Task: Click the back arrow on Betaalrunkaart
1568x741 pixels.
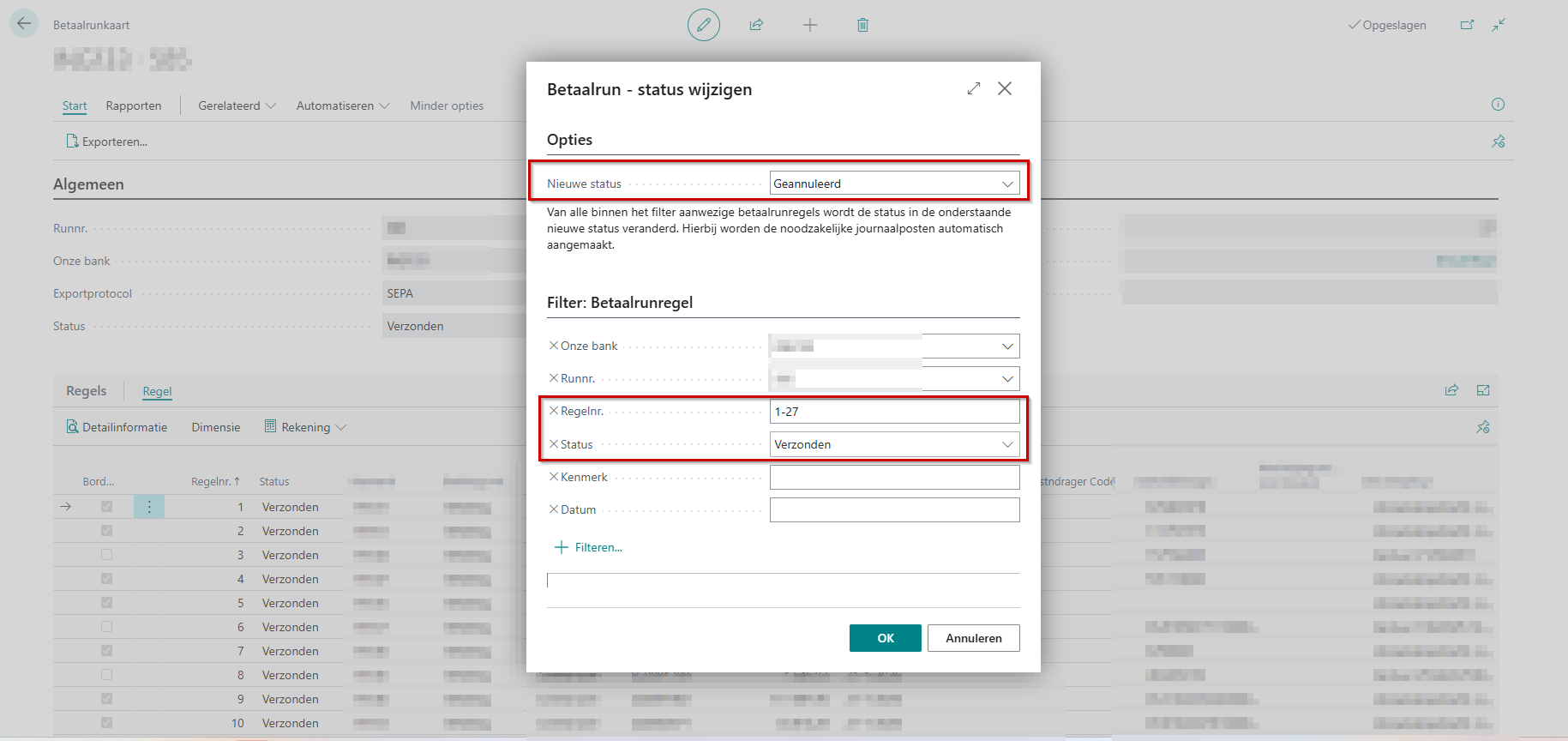Action: (24, 23)
